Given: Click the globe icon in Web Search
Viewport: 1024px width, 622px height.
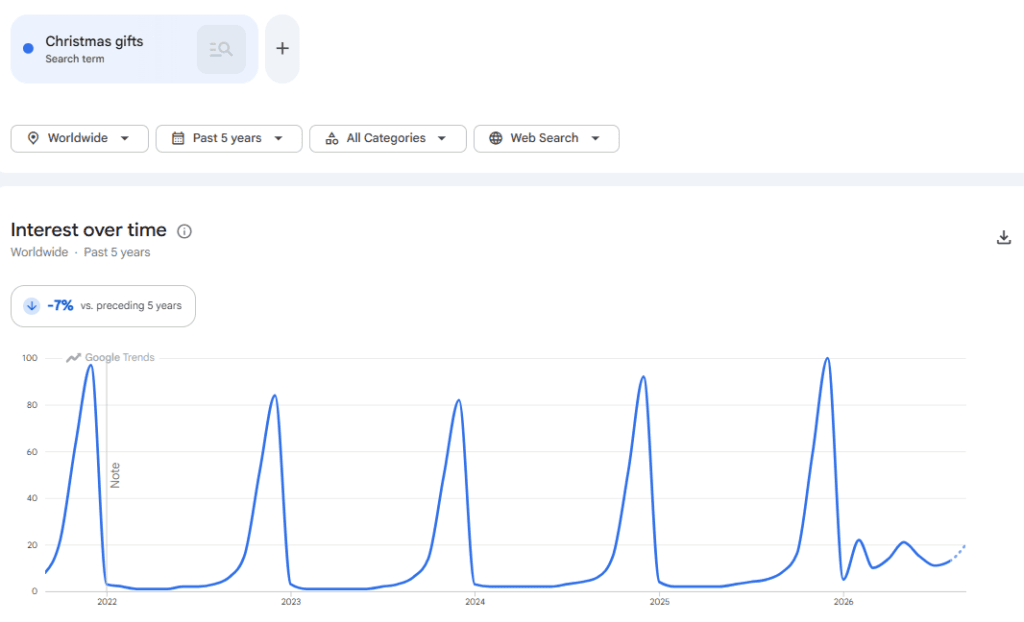Looking at the screenshot, I should click(x=496, y=139).
